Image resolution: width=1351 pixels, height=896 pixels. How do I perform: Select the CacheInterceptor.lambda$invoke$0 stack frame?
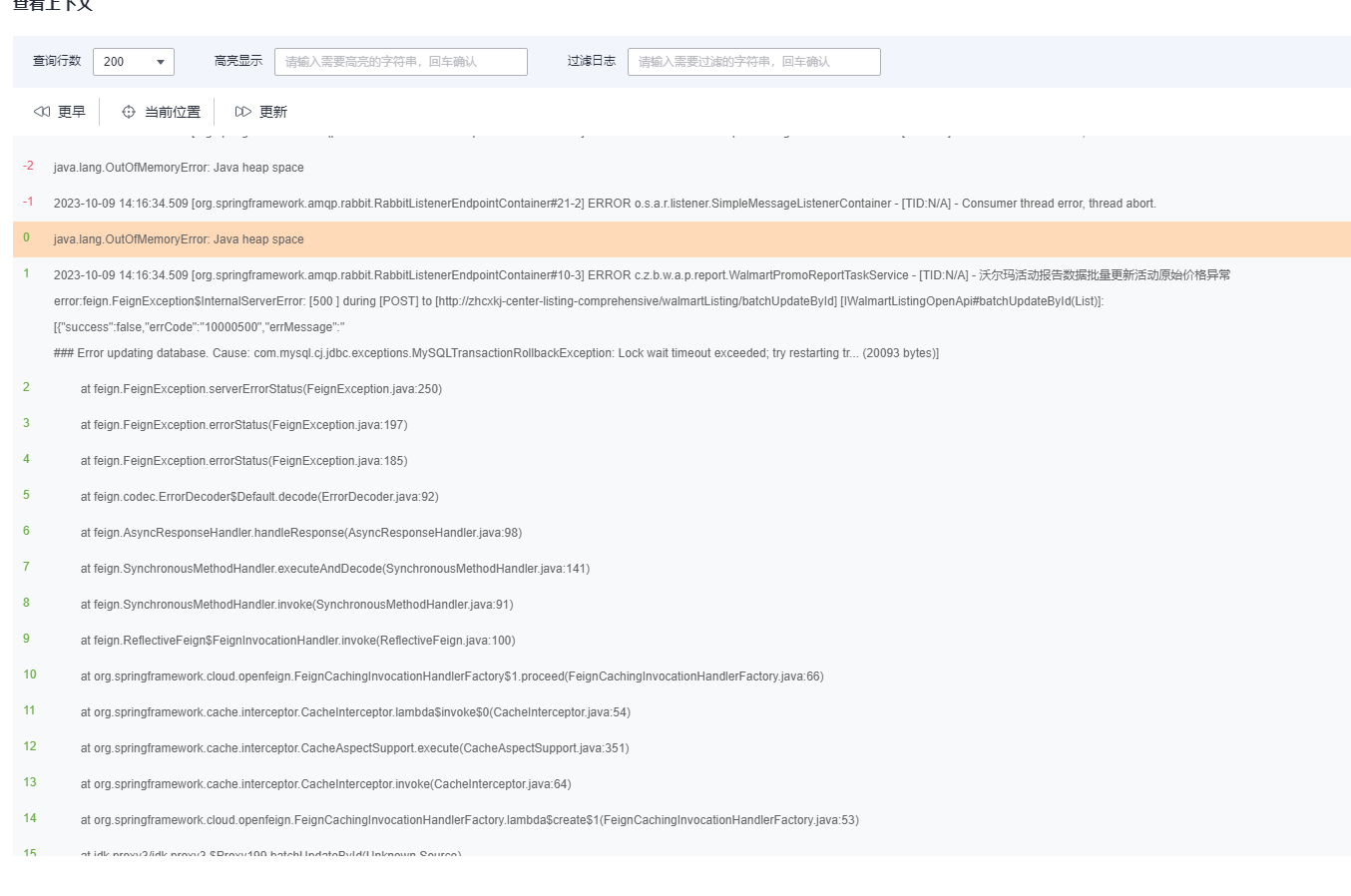pos(355,712)
